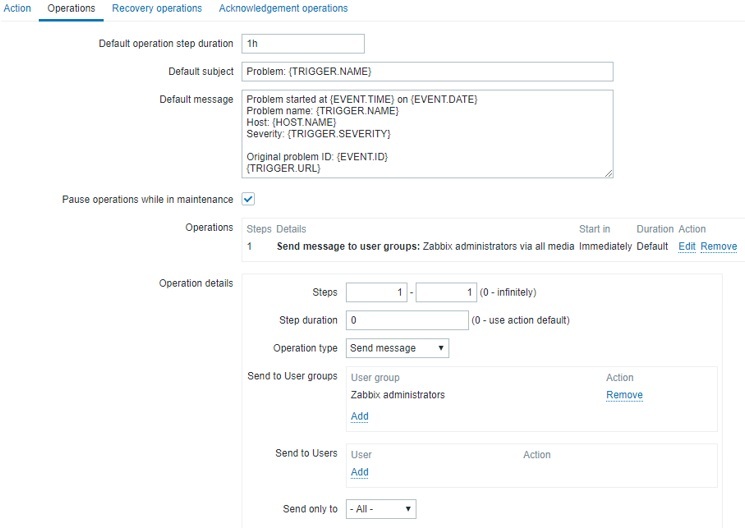Click inside the Default message text area
This screenshot has height=532, width=745.
coord(427,133)
